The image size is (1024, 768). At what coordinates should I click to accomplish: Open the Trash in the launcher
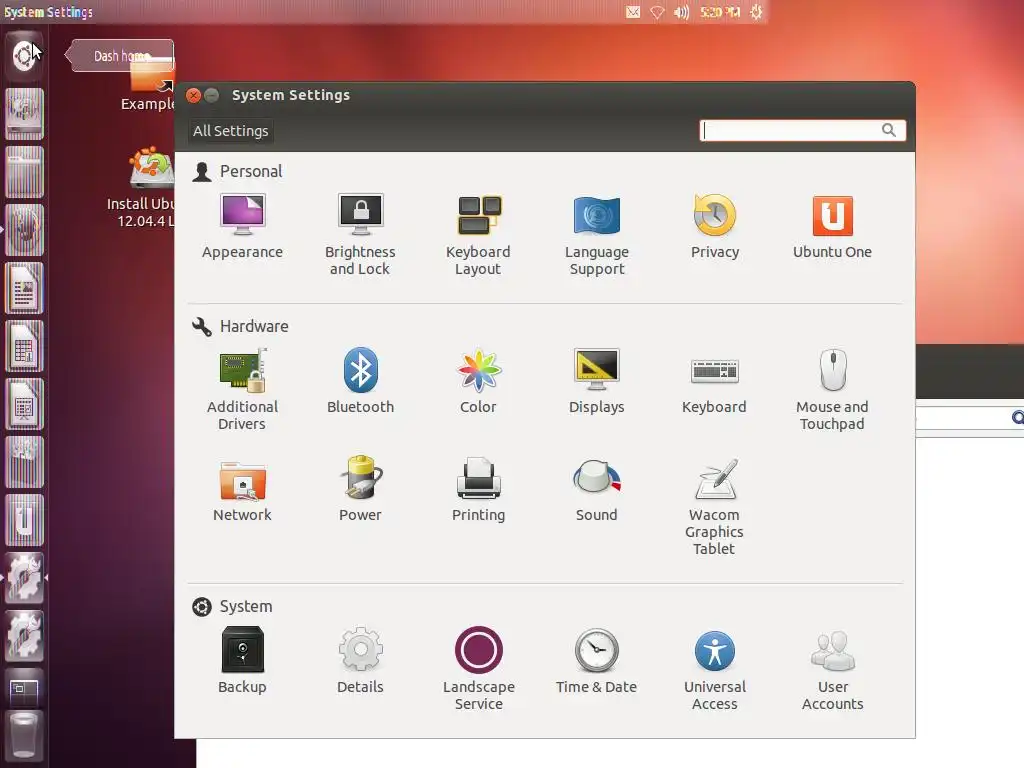click(24, 737)
